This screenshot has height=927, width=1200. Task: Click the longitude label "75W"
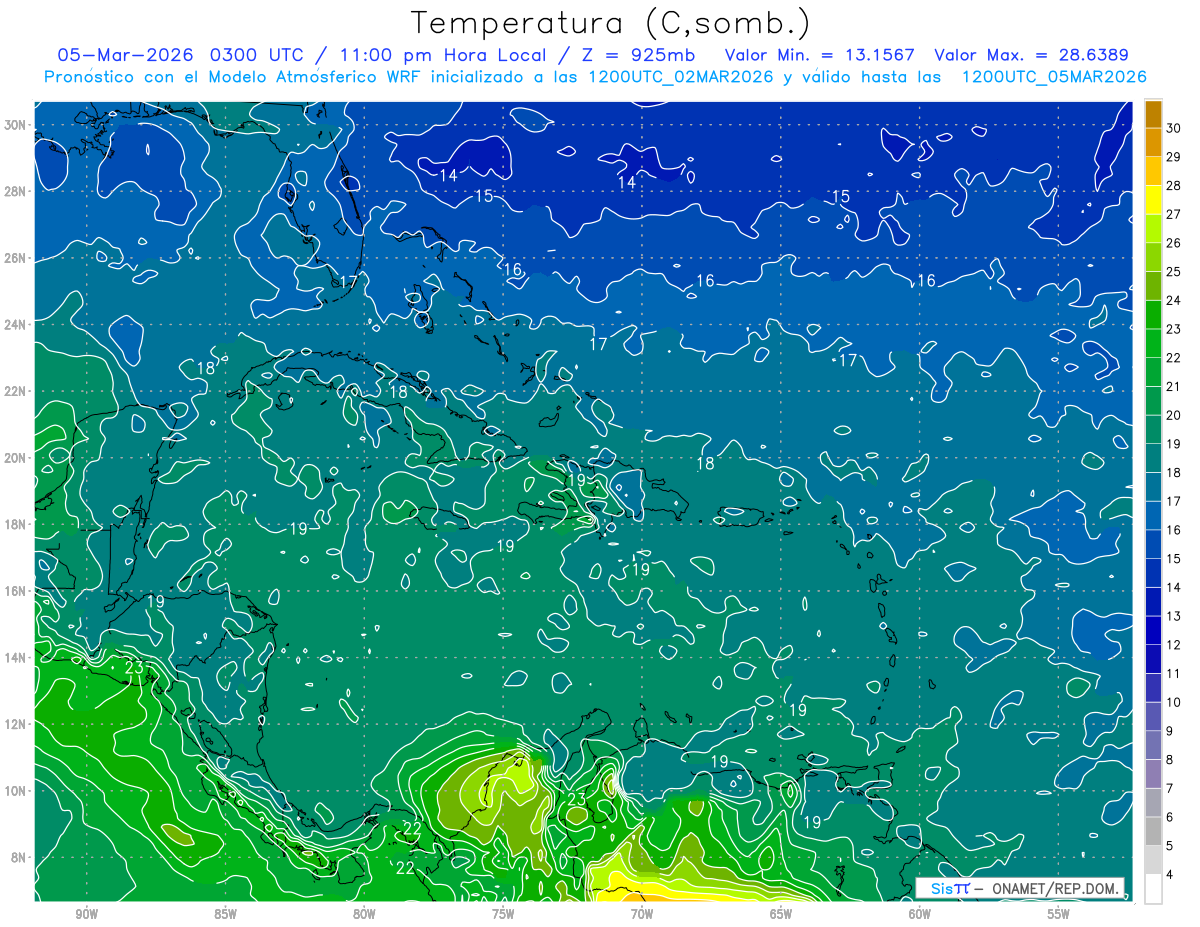503,914
